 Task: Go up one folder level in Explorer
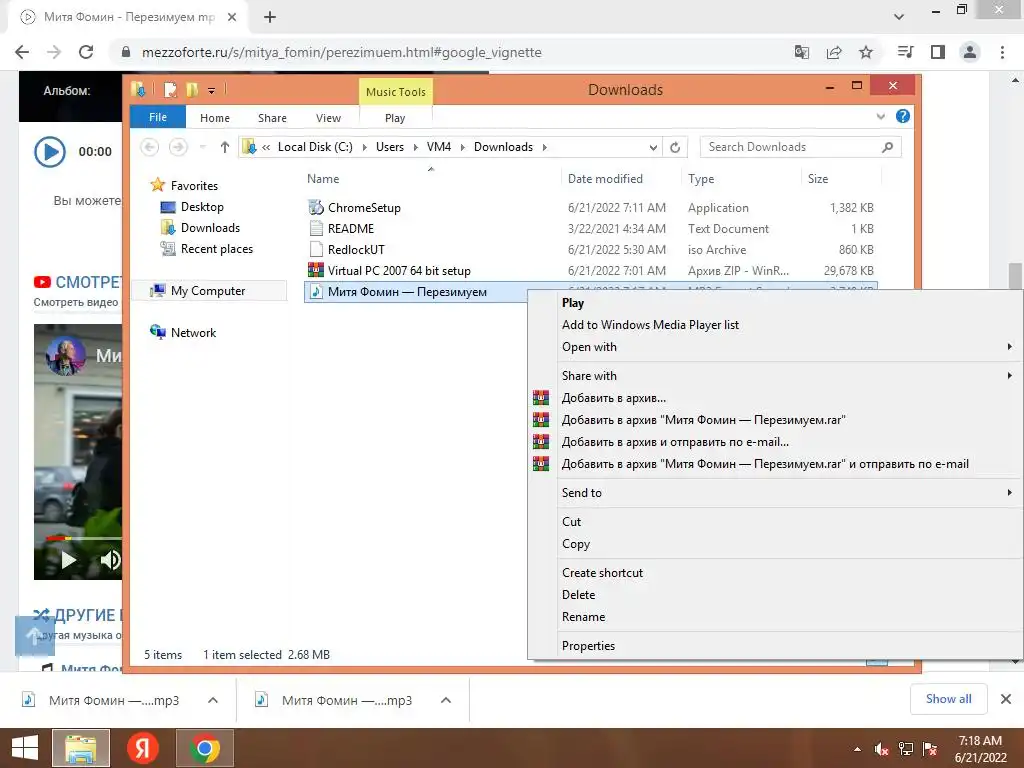click(225, 148)
